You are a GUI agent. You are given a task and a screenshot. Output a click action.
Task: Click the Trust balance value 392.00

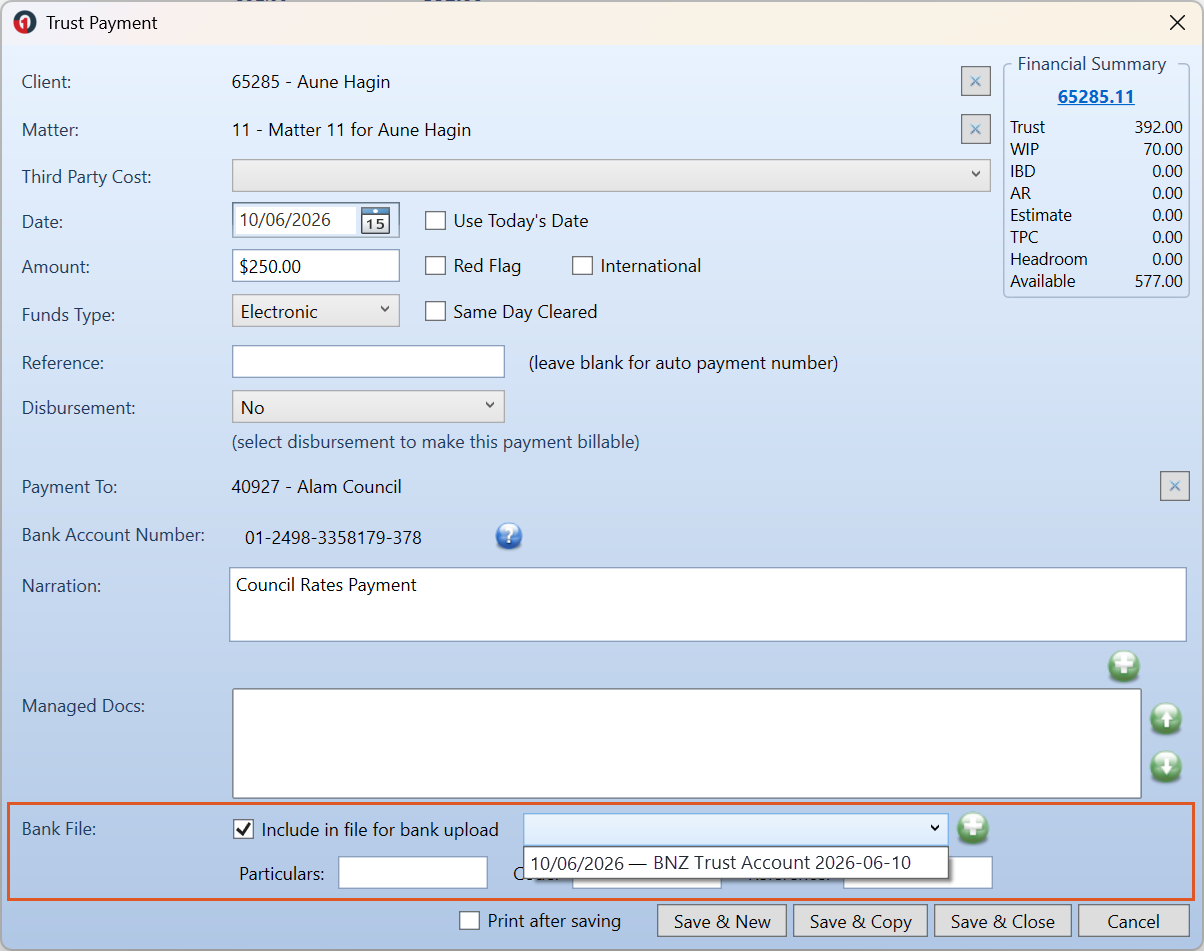click(x=1160, y=127)
